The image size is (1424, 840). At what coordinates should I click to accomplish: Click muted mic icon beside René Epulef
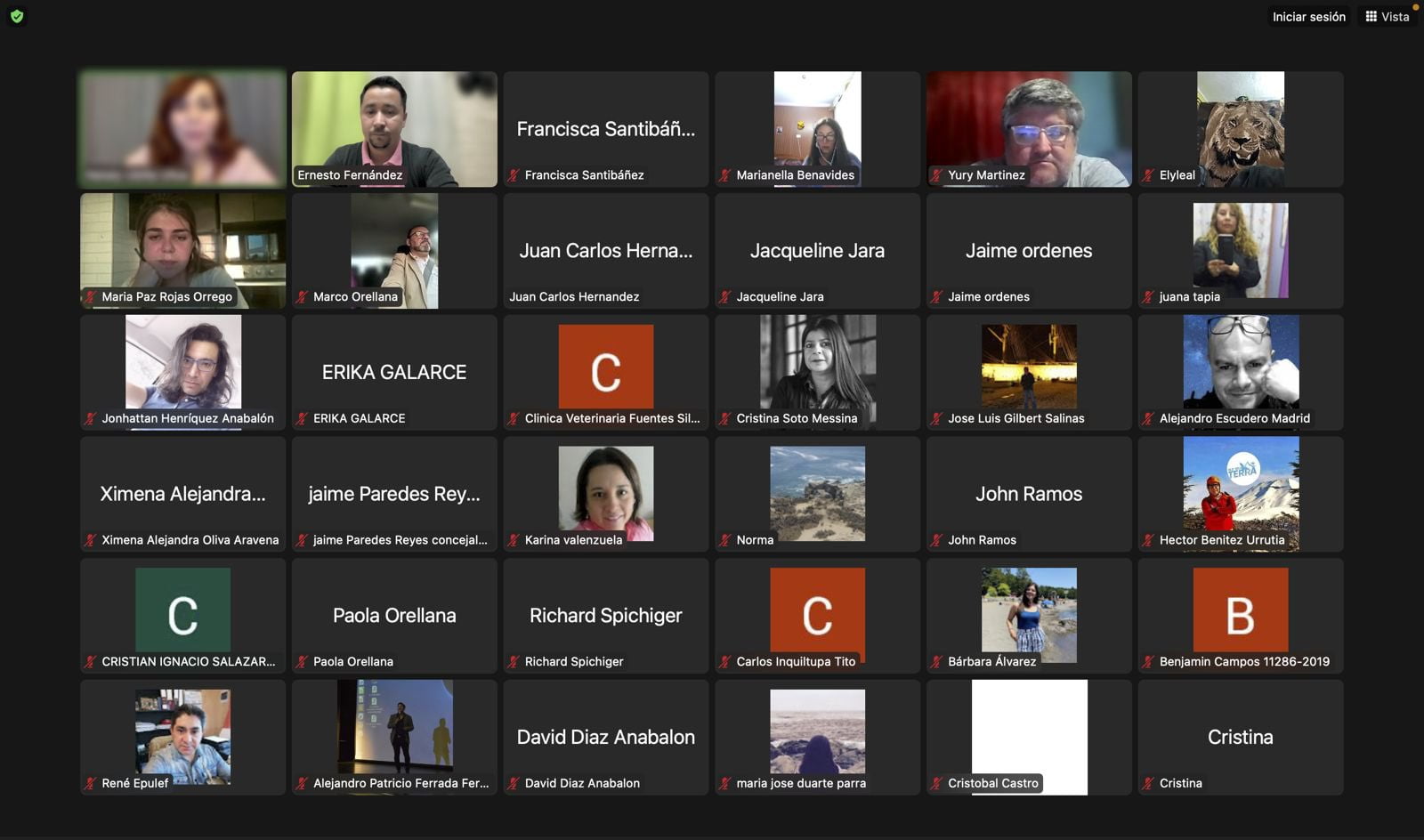coord(90,784)
